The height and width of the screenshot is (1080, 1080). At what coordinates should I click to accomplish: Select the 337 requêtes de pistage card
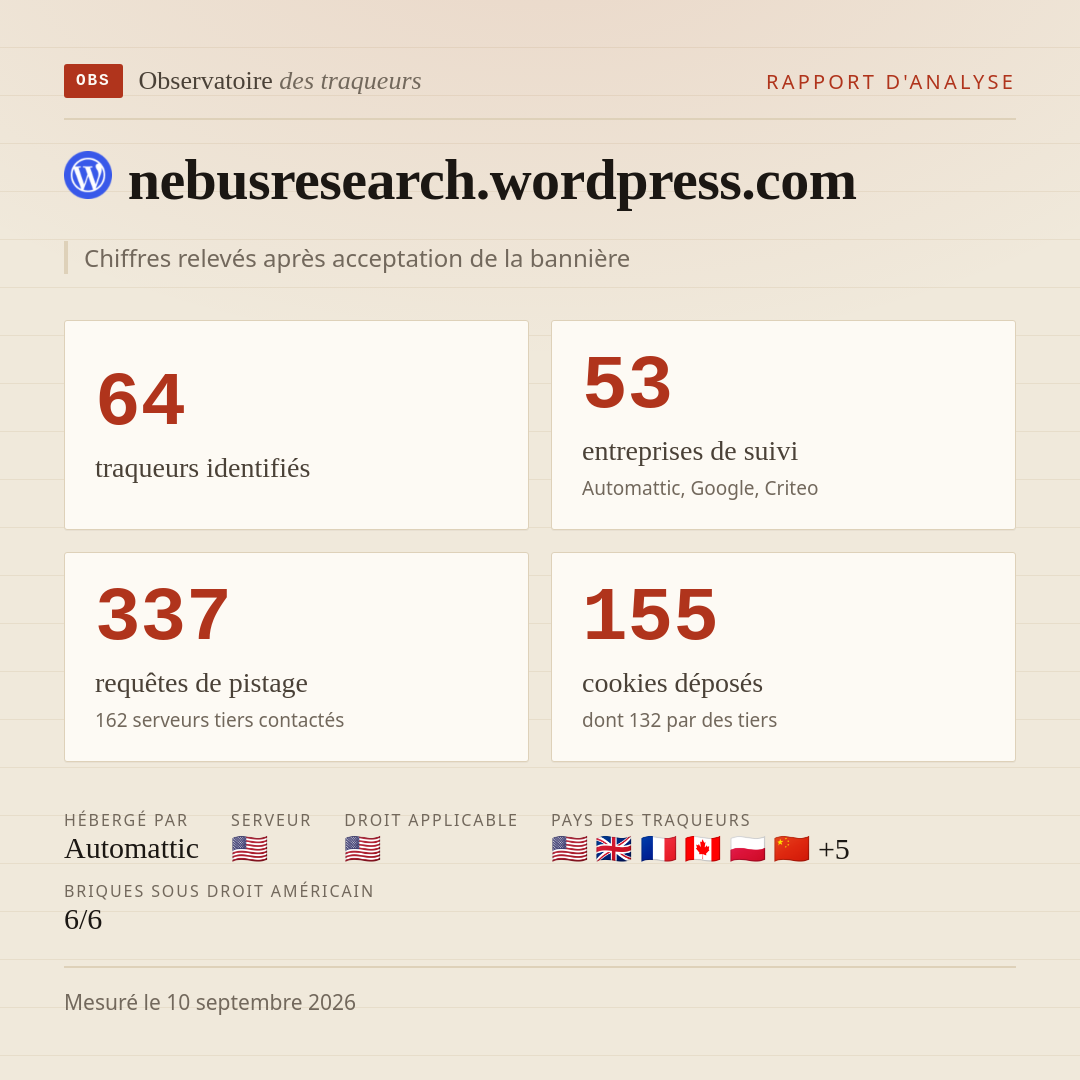296,657
